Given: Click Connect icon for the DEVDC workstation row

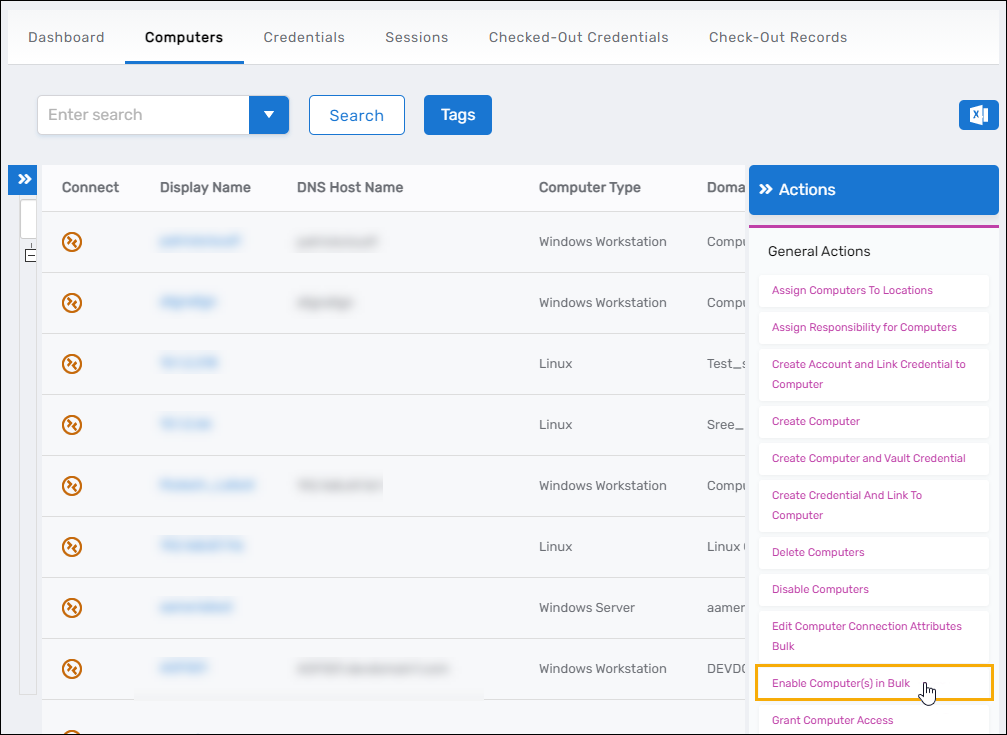Looking at the screenshot, I should pyautogui.click(x=72, y=668).
